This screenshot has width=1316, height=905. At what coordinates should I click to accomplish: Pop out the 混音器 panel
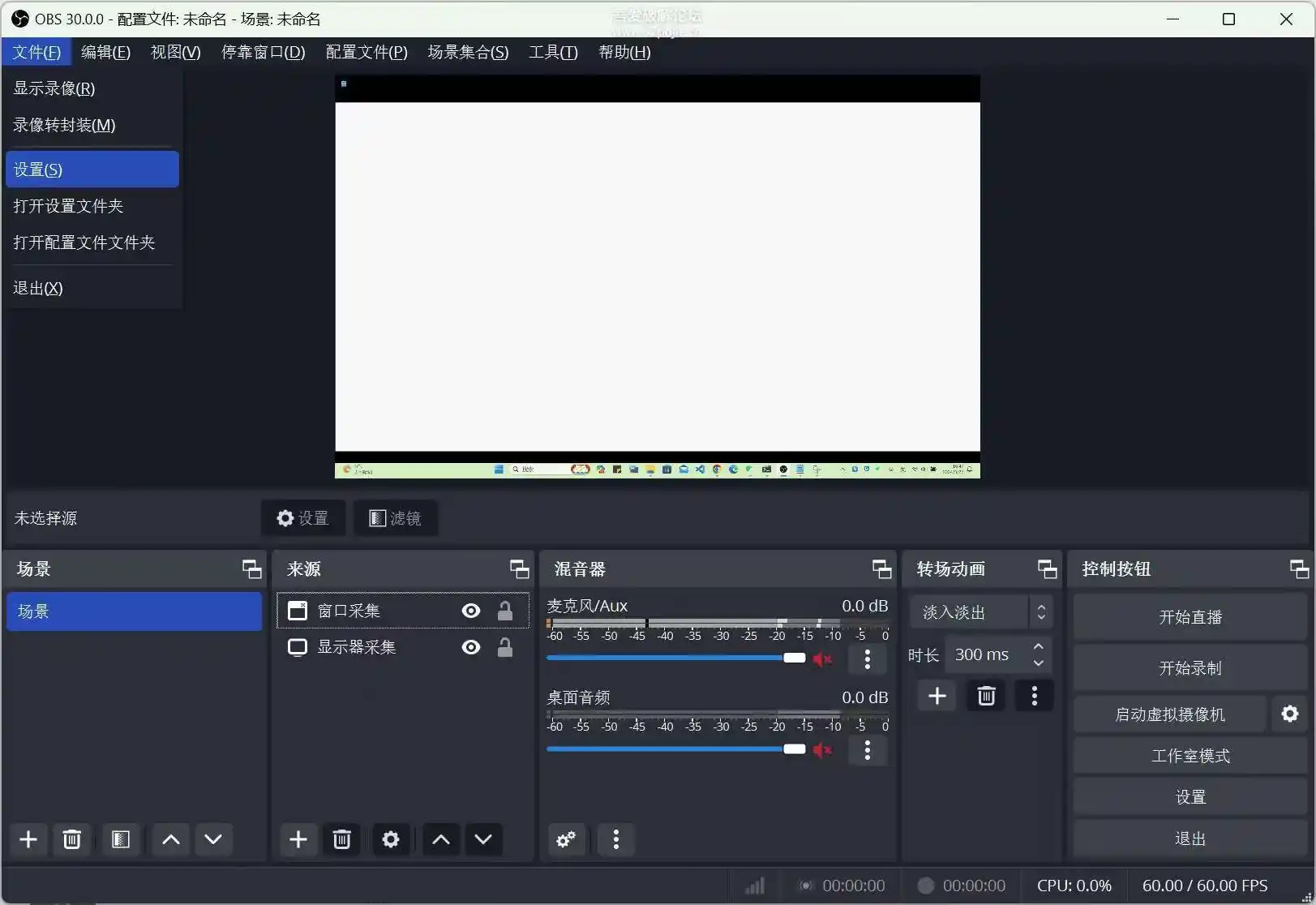[881, 568]
